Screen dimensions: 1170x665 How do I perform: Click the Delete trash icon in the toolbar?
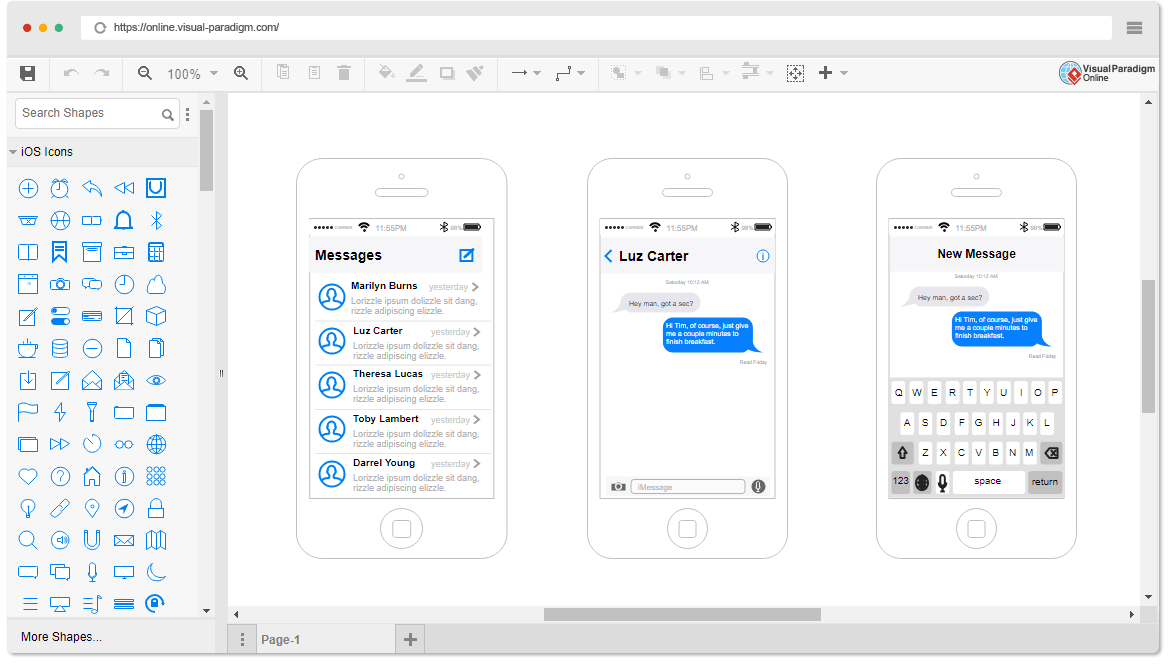(344, 73)
